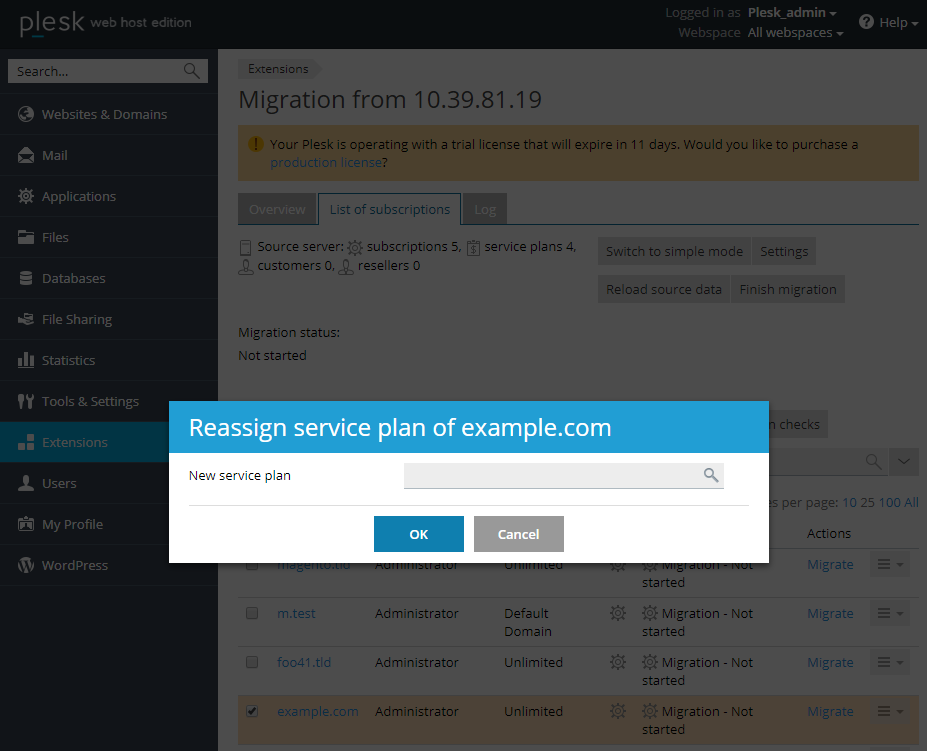
Task: Show 25 entries per page
Action: [x=867, y=503]
